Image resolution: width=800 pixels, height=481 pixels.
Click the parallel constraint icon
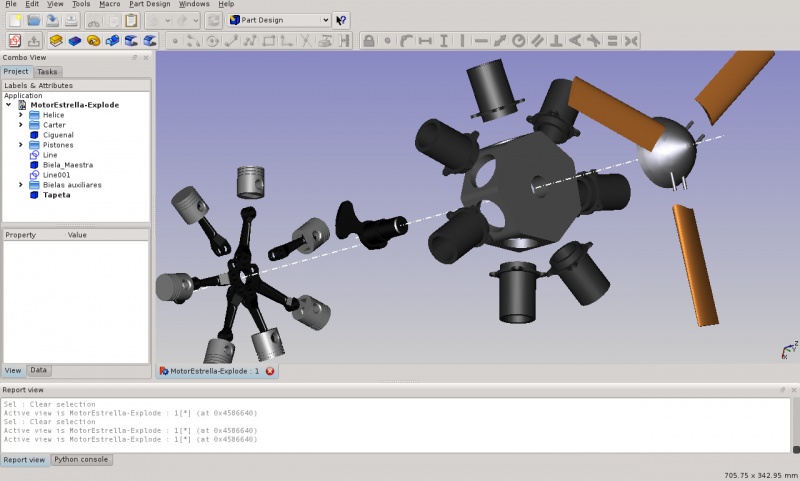[x=537, y=41]
